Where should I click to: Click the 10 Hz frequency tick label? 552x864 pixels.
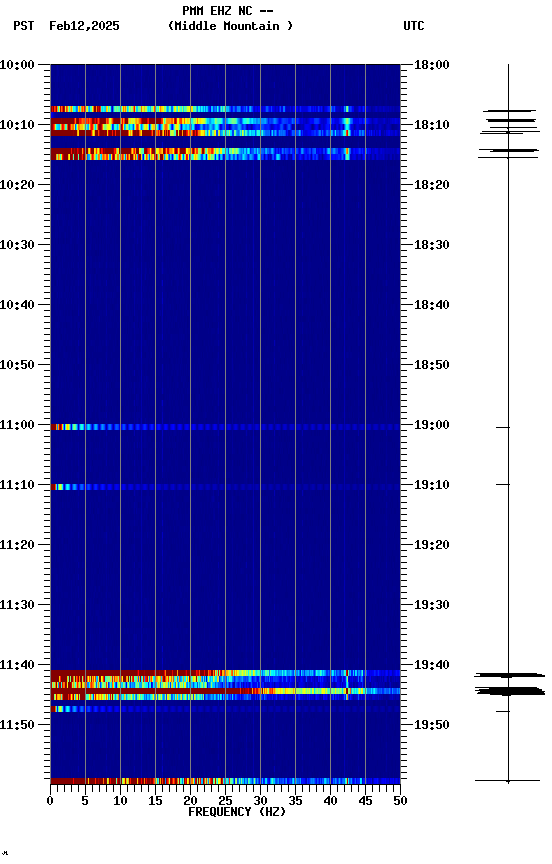120,801
